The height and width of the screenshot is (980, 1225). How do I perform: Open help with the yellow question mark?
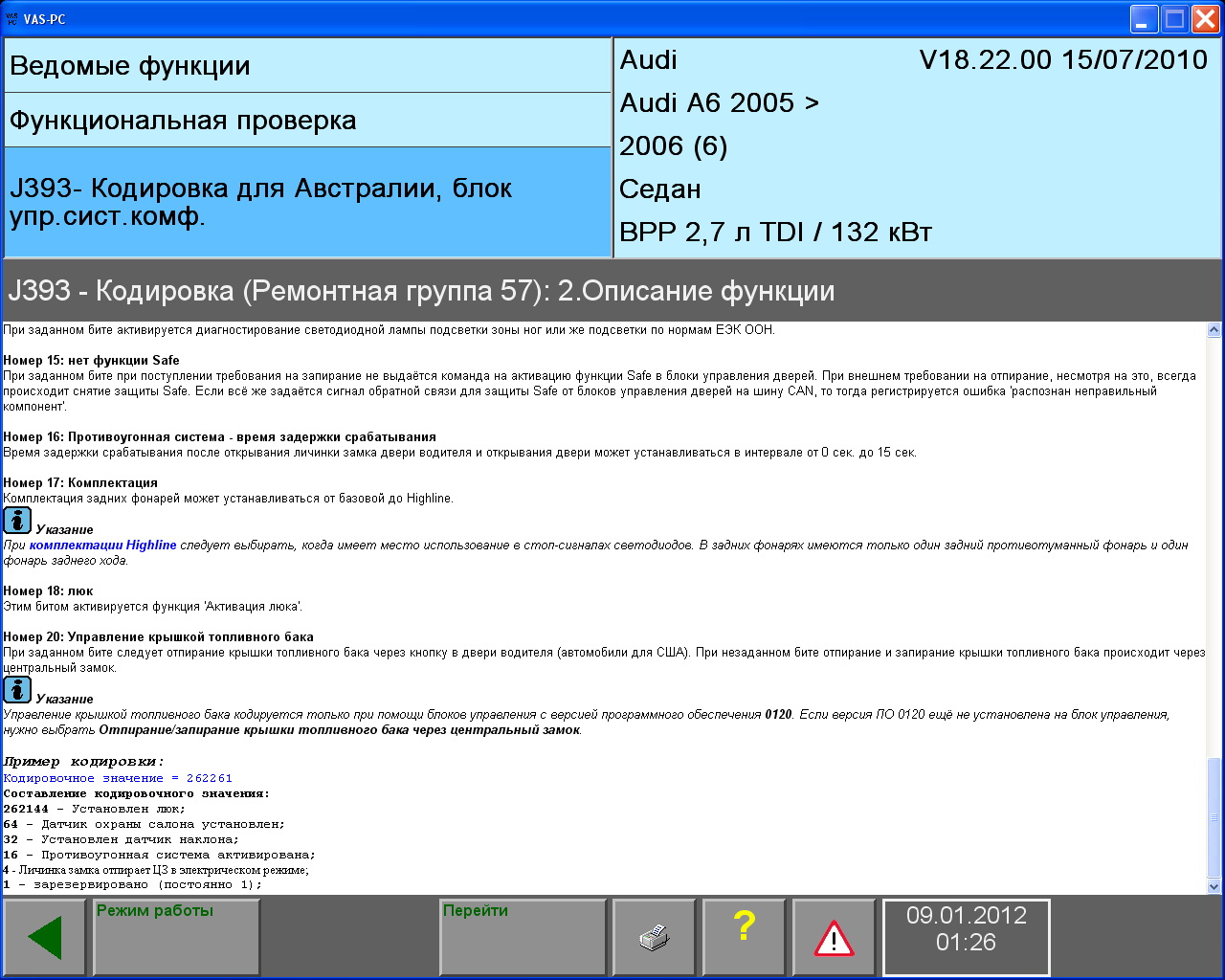click(x=744, y=938)
